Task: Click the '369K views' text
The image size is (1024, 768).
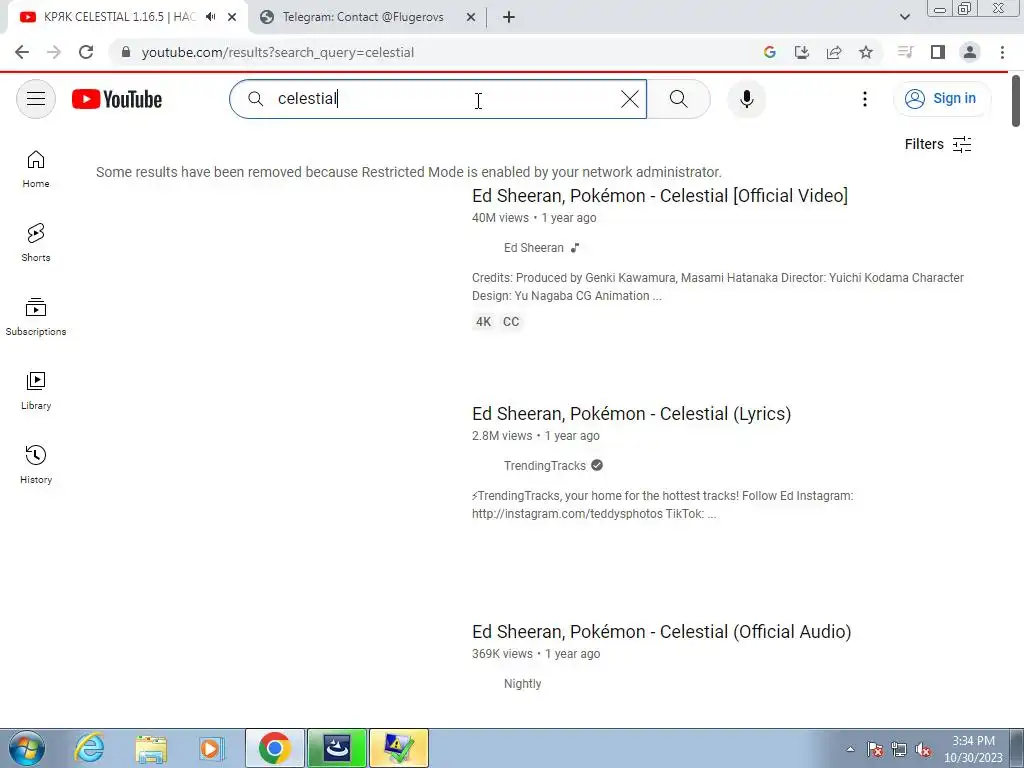Action: [502, 654]
